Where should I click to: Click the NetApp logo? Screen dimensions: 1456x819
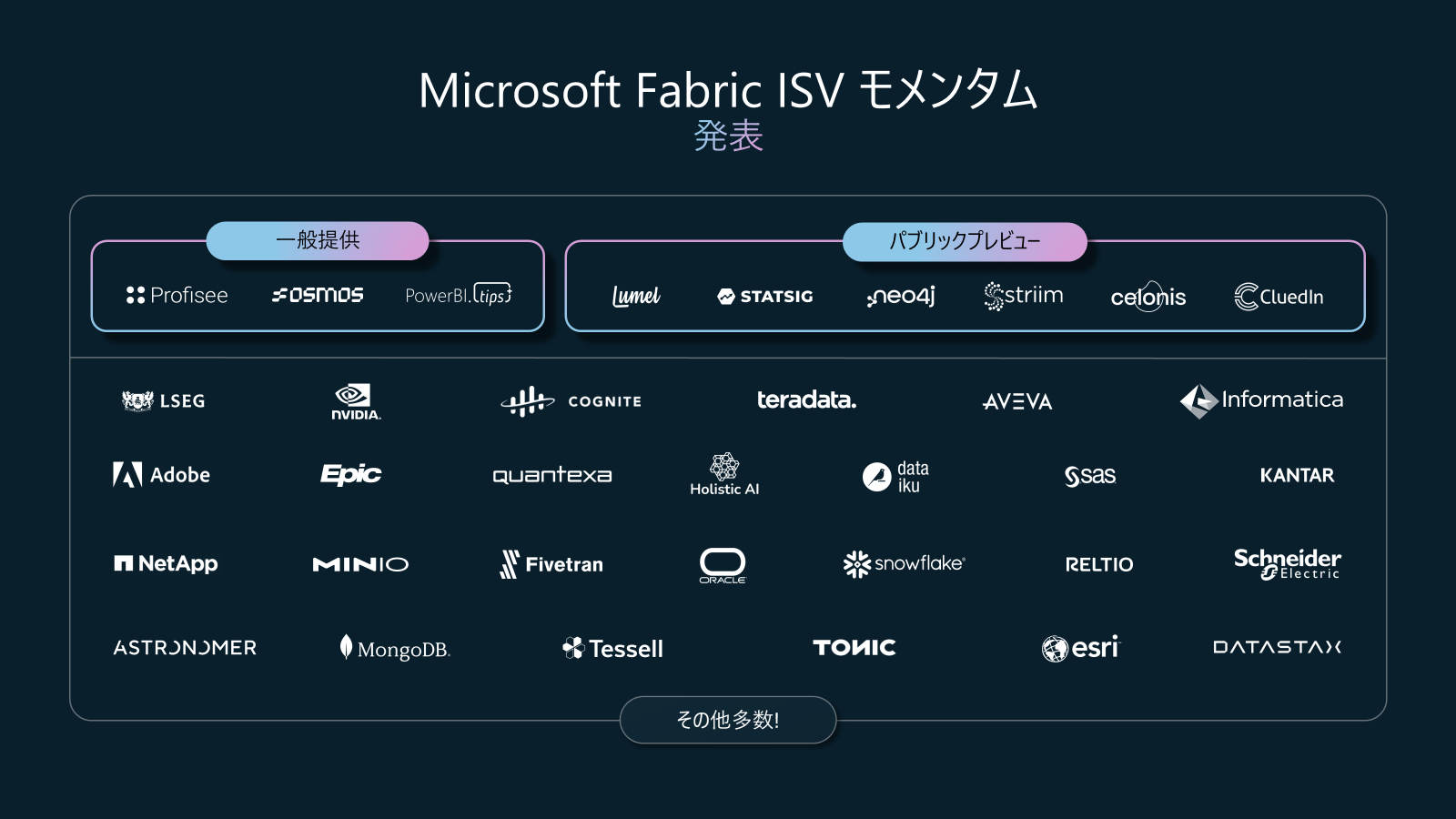166,564
